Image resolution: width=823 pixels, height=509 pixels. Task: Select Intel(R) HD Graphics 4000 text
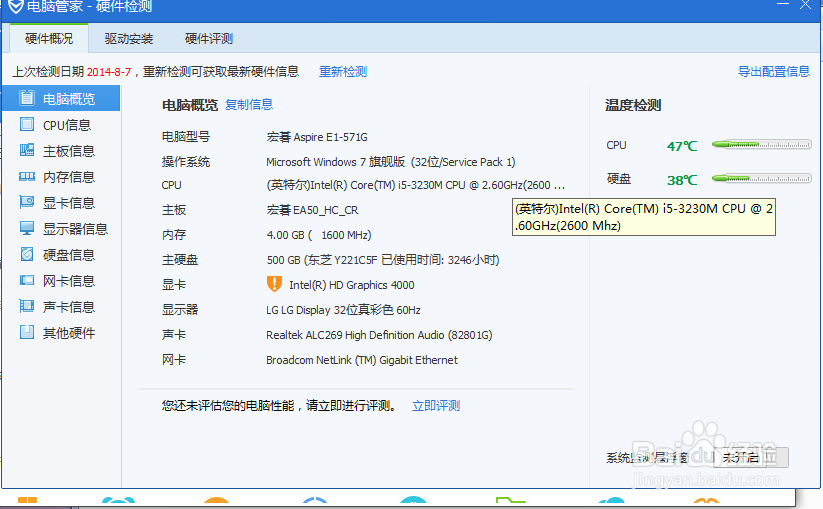[x=352, y=285]
